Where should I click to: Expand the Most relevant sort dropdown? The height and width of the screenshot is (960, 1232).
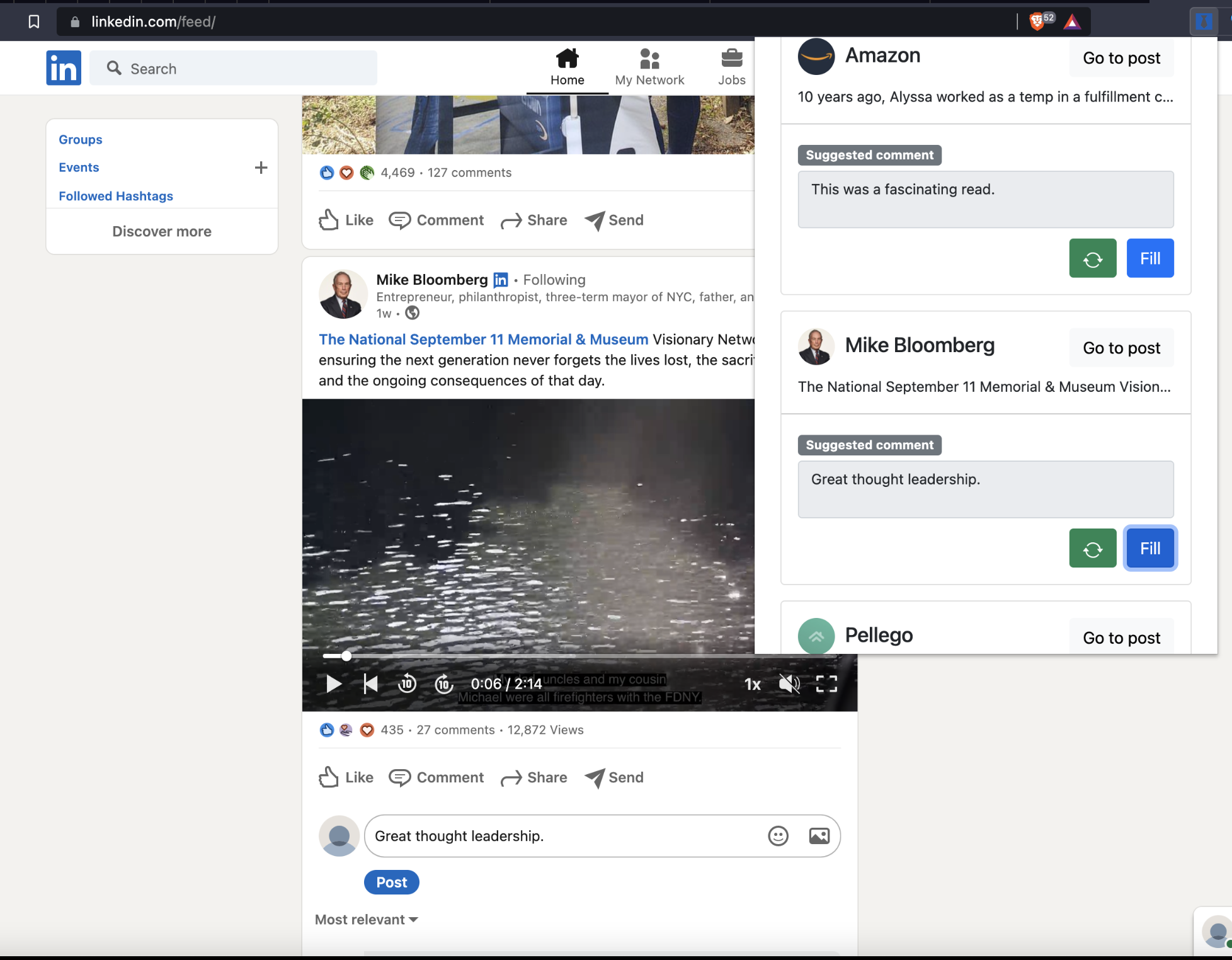click(367, 920)
